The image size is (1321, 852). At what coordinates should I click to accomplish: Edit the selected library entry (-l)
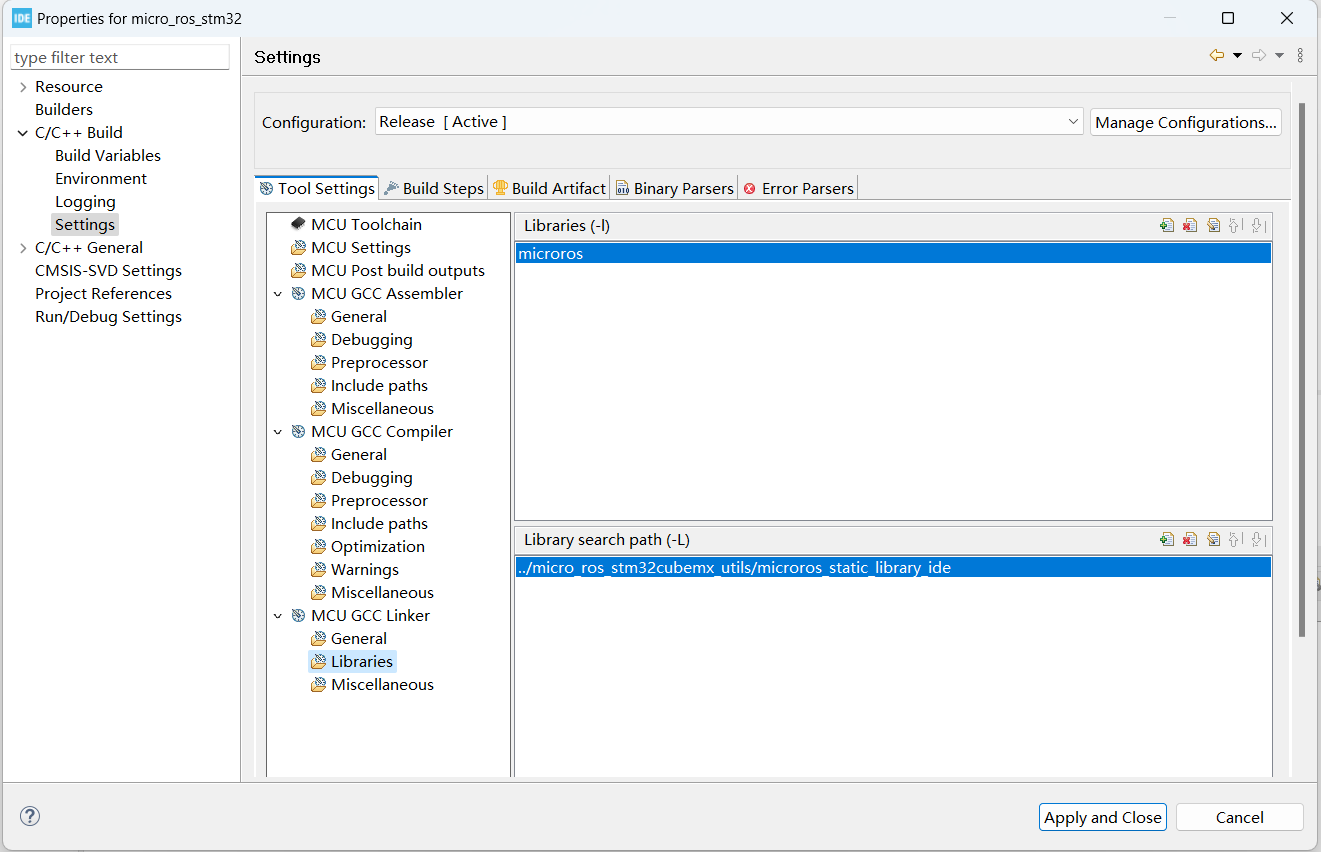point(1213,226)
